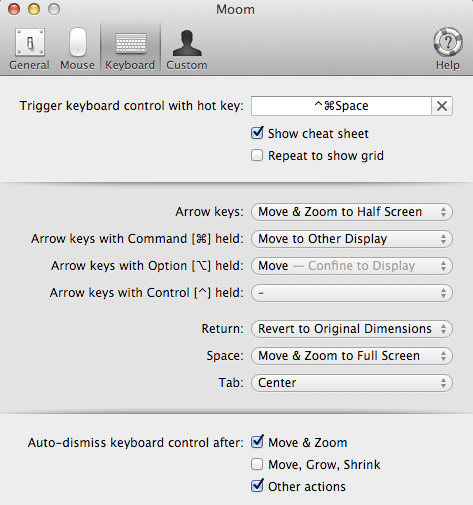473x505 pixels.
Task: Uncheck Show cheat sheet
Action: pyautogui.click(x=257, y=133)
